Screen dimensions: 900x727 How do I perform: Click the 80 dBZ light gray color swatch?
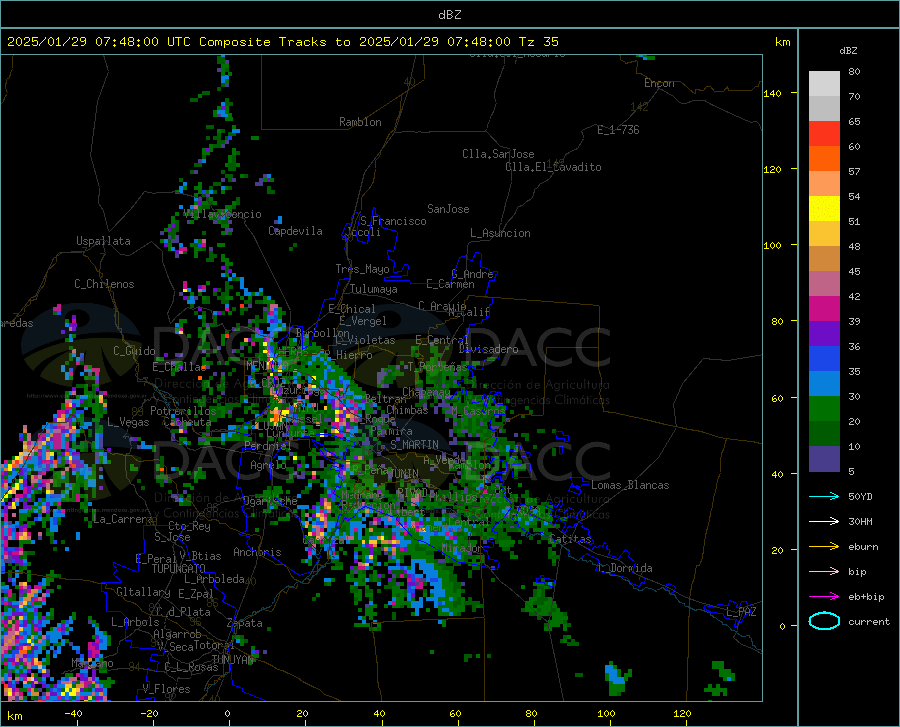click(824, 83)
